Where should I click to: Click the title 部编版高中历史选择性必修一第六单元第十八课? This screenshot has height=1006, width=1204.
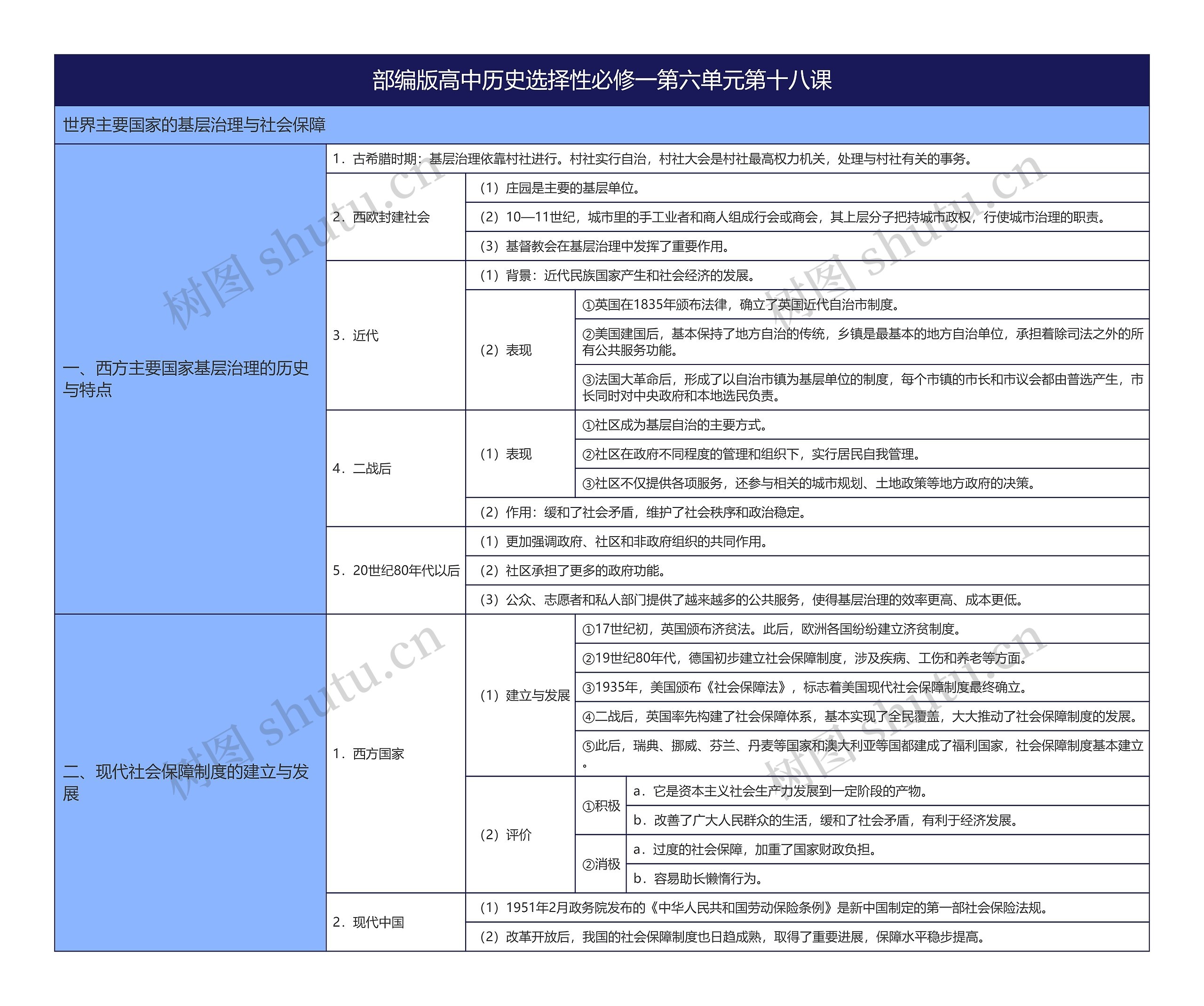(602, 80)
